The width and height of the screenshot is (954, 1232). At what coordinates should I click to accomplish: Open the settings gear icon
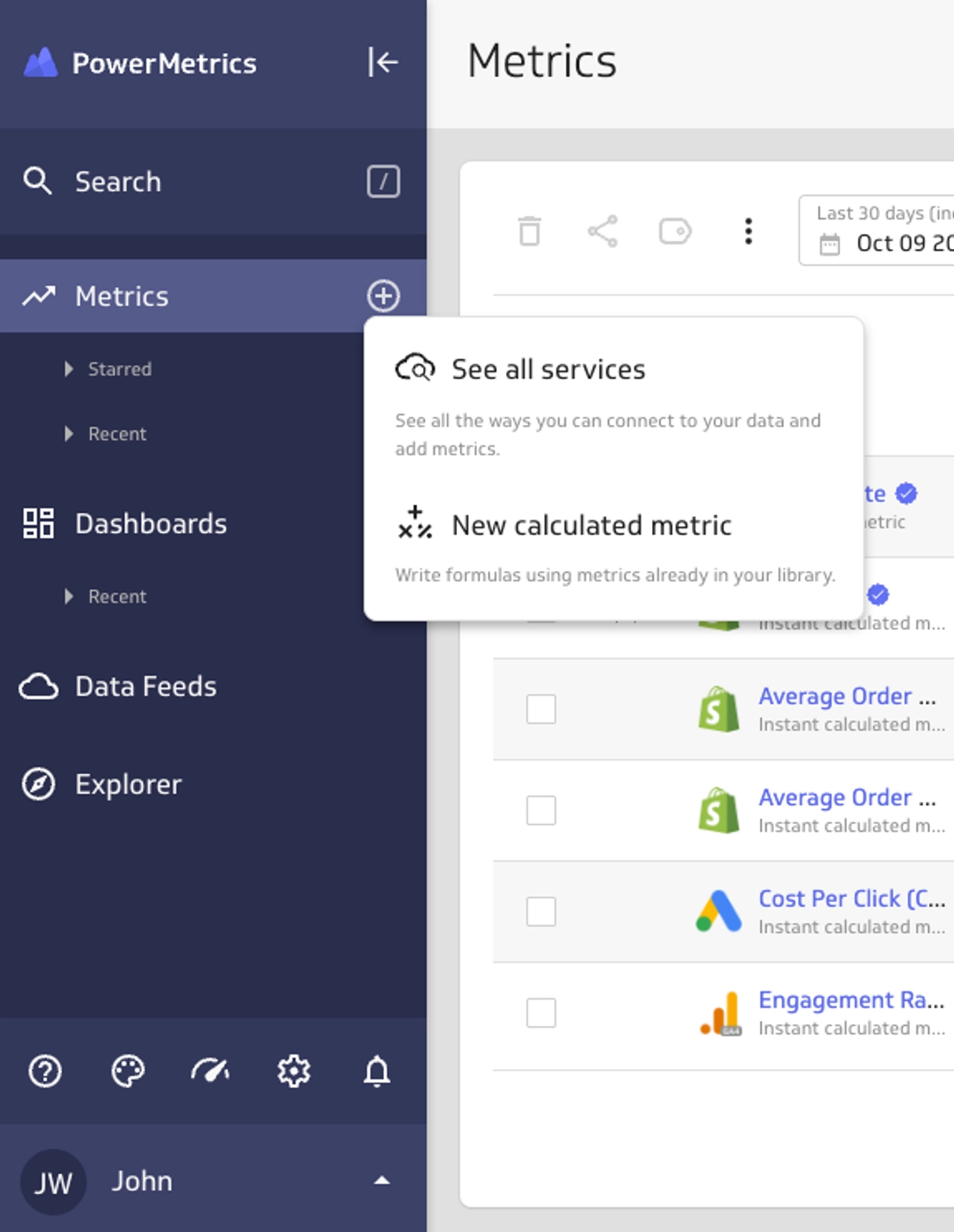(293, 1071)
